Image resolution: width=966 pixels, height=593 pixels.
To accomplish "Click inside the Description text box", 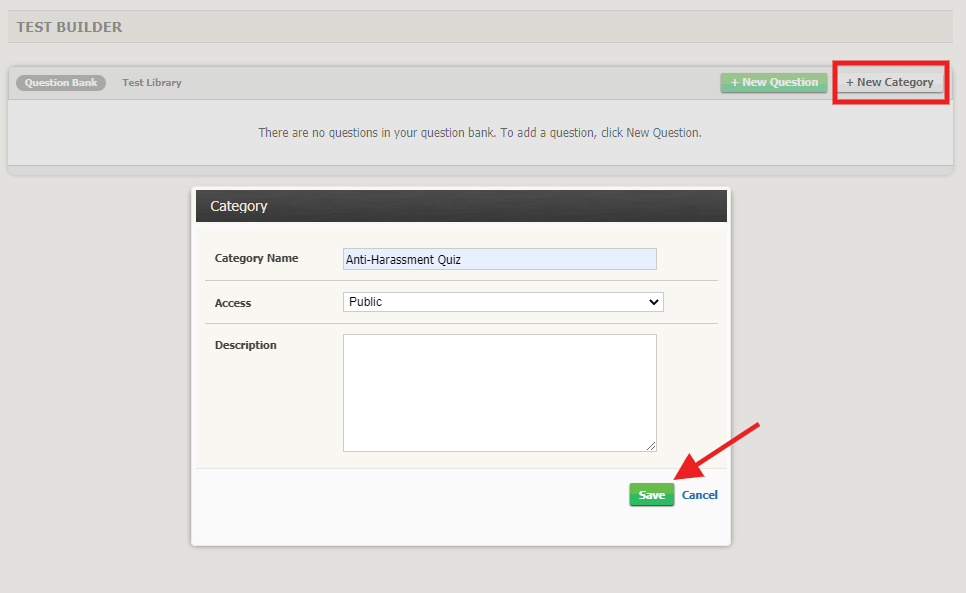I will (x=500, y=390).
